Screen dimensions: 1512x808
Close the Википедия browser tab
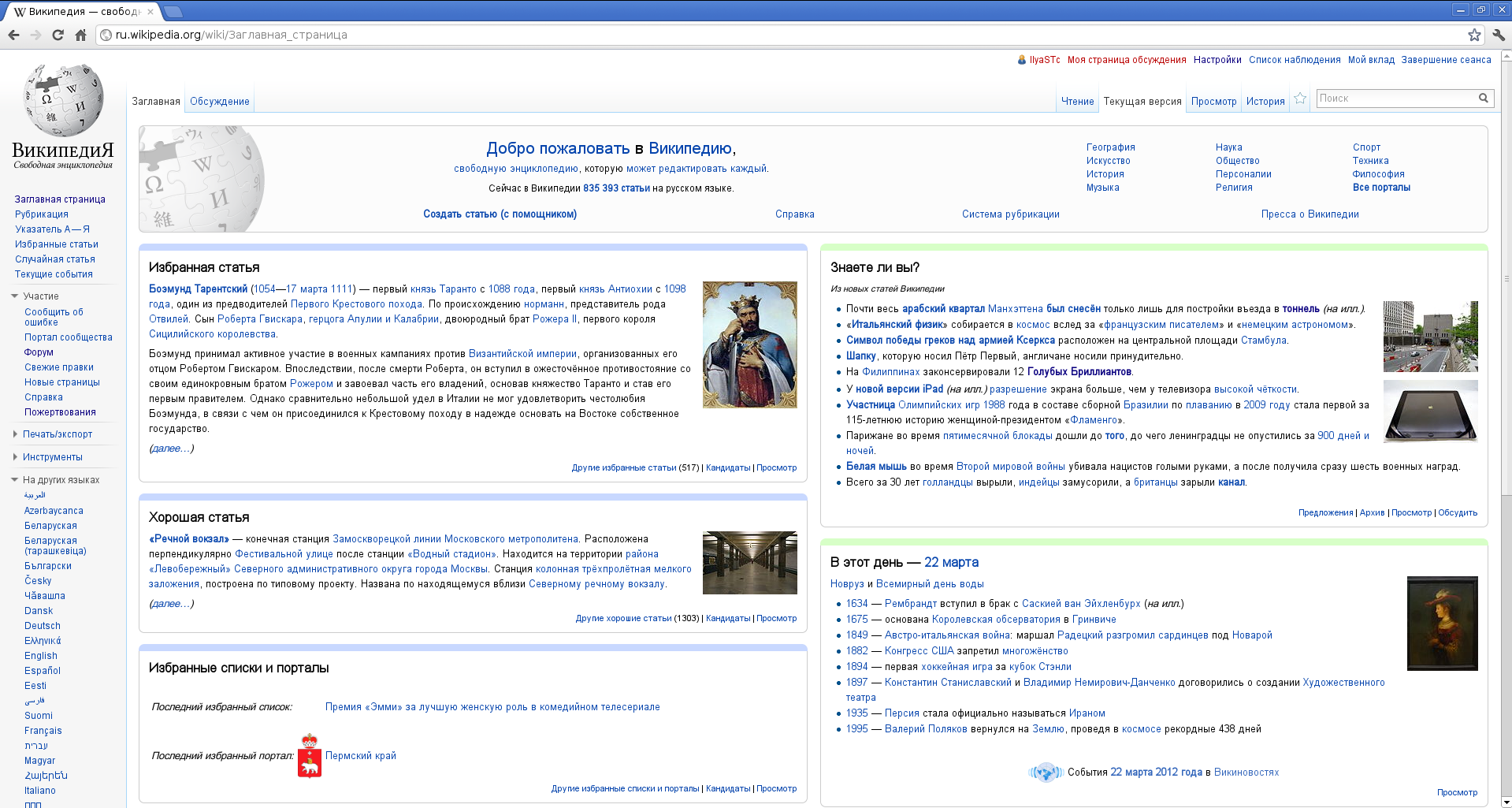[x=150, y=12]
